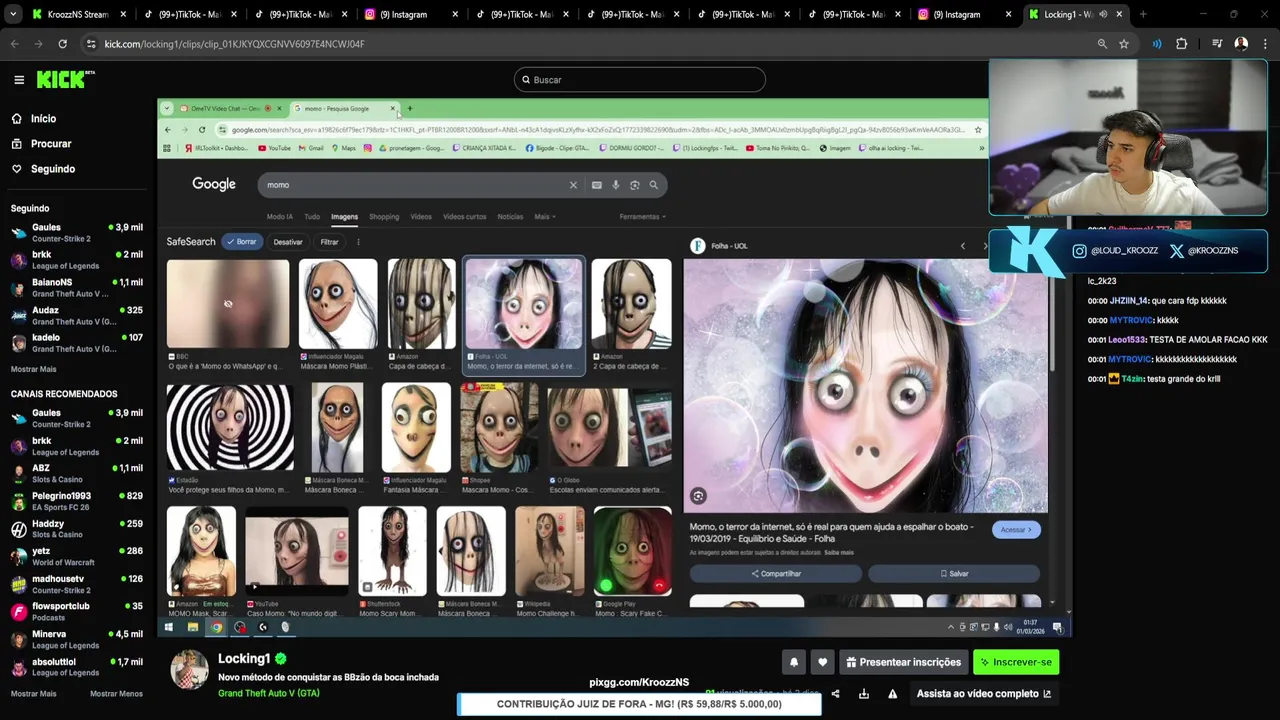Open the Seguindo following page
Screen dimensions: 1280x720
click(x=52, y=169)
